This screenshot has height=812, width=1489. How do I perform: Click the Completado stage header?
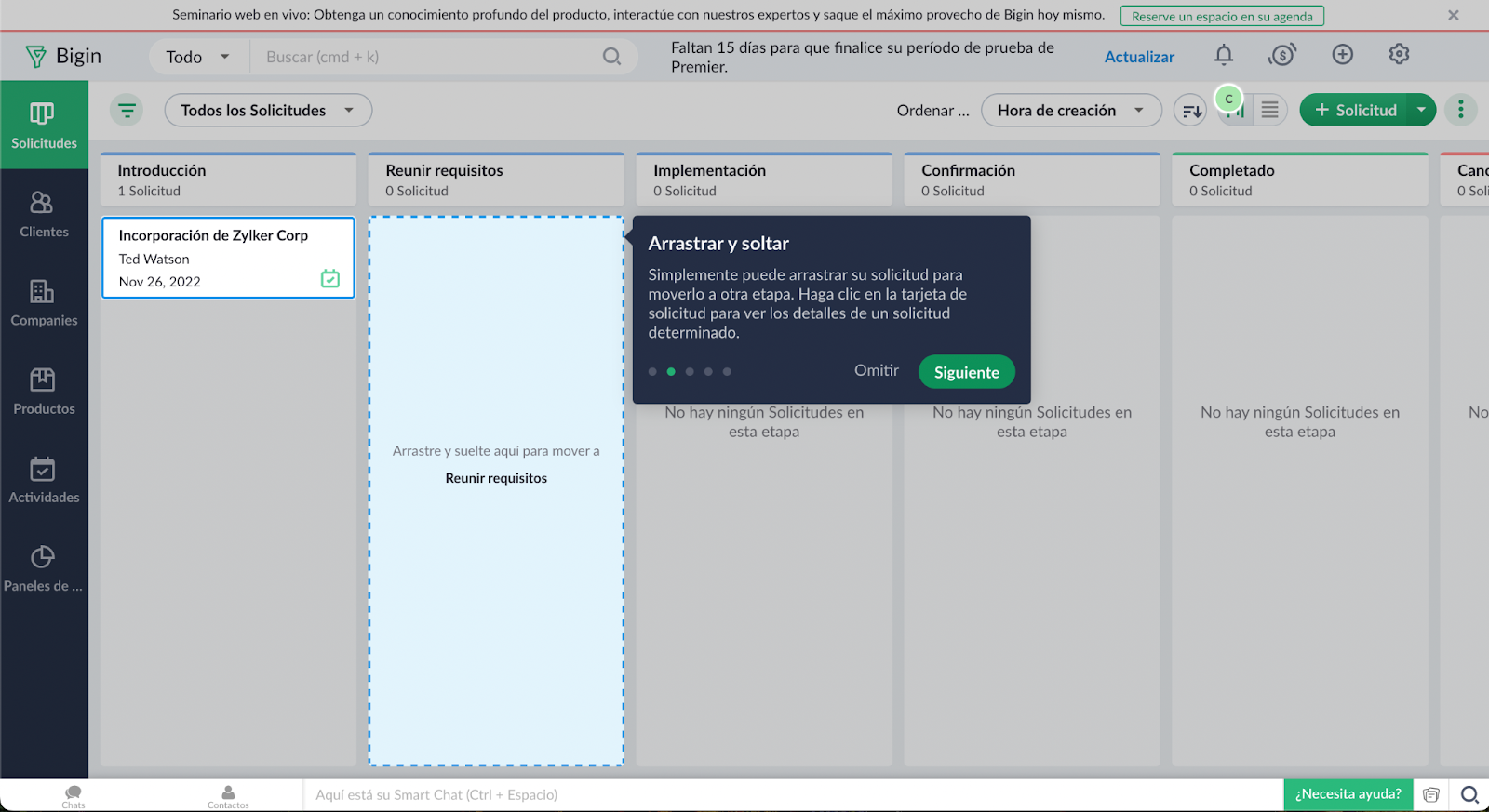coord(1300,180)
